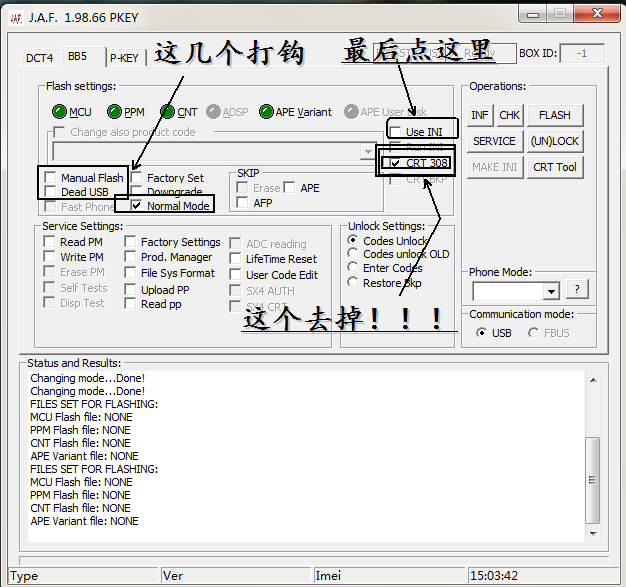Viewport: 626px width, 587px height.
Task: Enable the Upload PP checkbox
Action: pos(130,289)
